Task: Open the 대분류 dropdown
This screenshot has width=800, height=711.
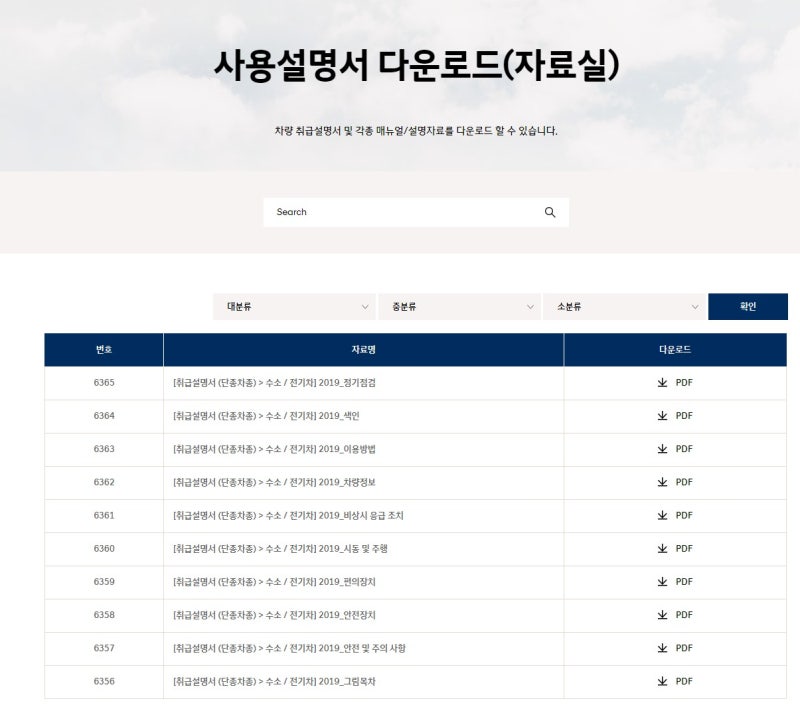Action: (x=294, y=307)
